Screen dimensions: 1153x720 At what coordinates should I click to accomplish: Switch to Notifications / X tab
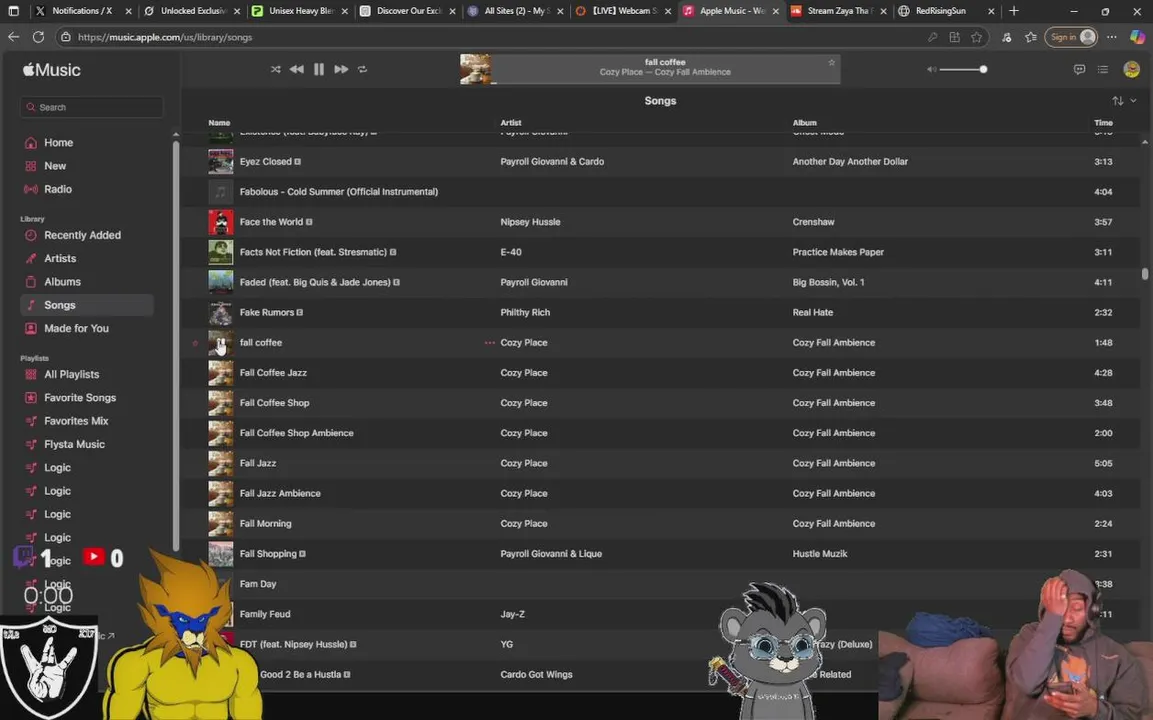pyautogui.click(x=82, y=11)
